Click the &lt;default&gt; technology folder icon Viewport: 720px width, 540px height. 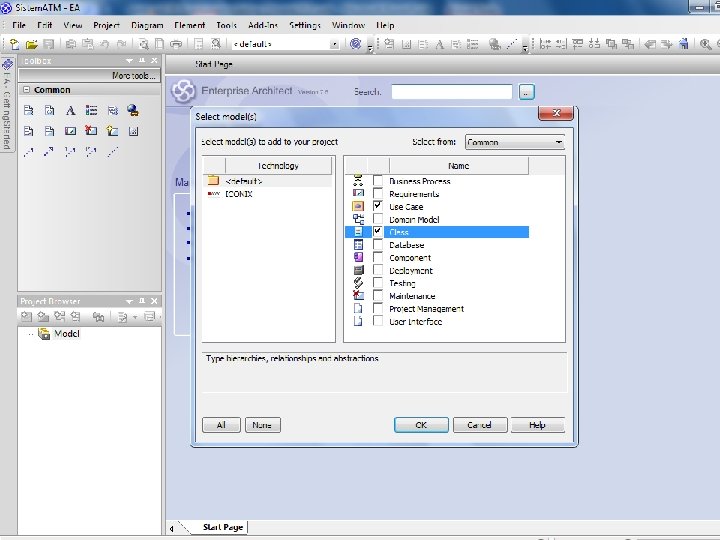tap(213, 180)
